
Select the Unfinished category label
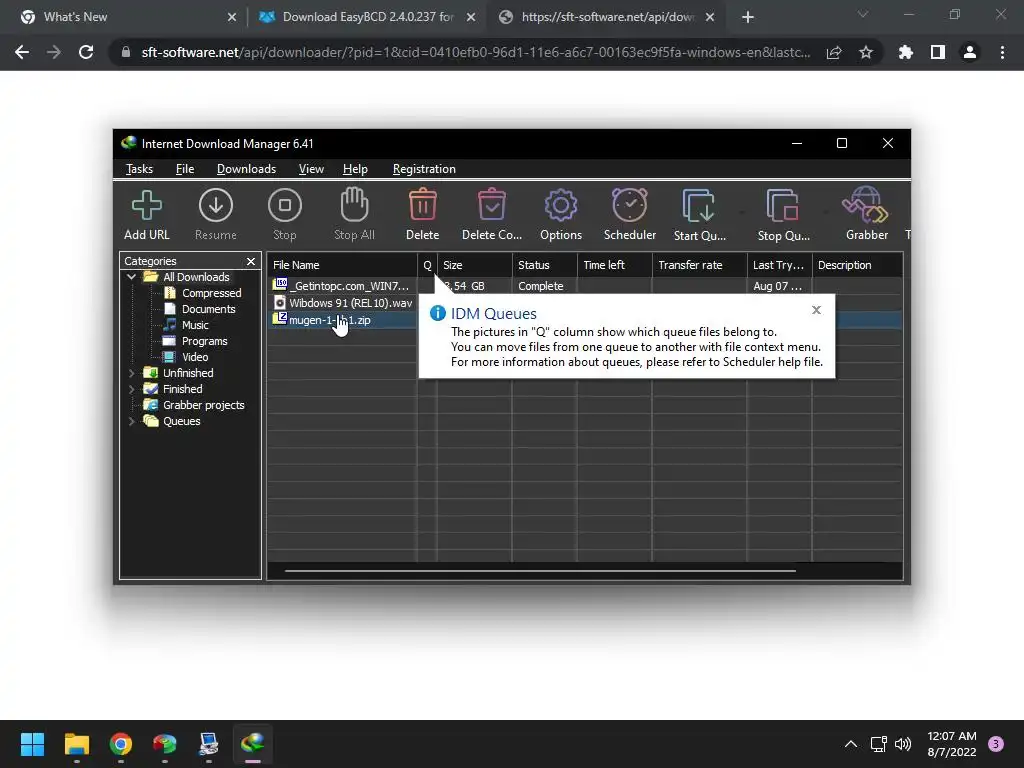pos(188,373)
